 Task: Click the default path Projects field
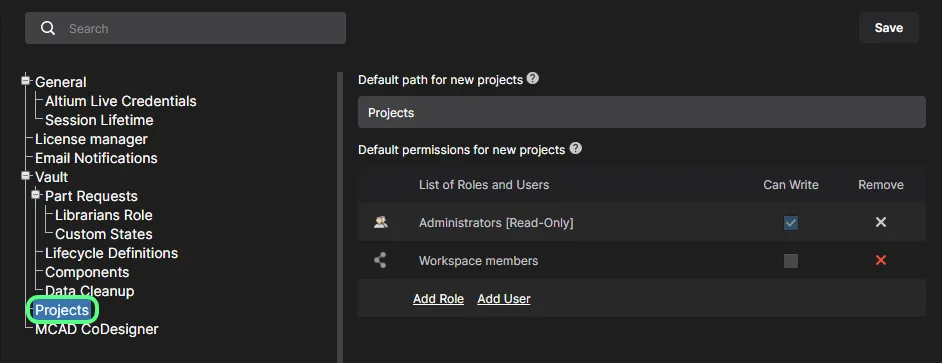click(x=642, y=112)
